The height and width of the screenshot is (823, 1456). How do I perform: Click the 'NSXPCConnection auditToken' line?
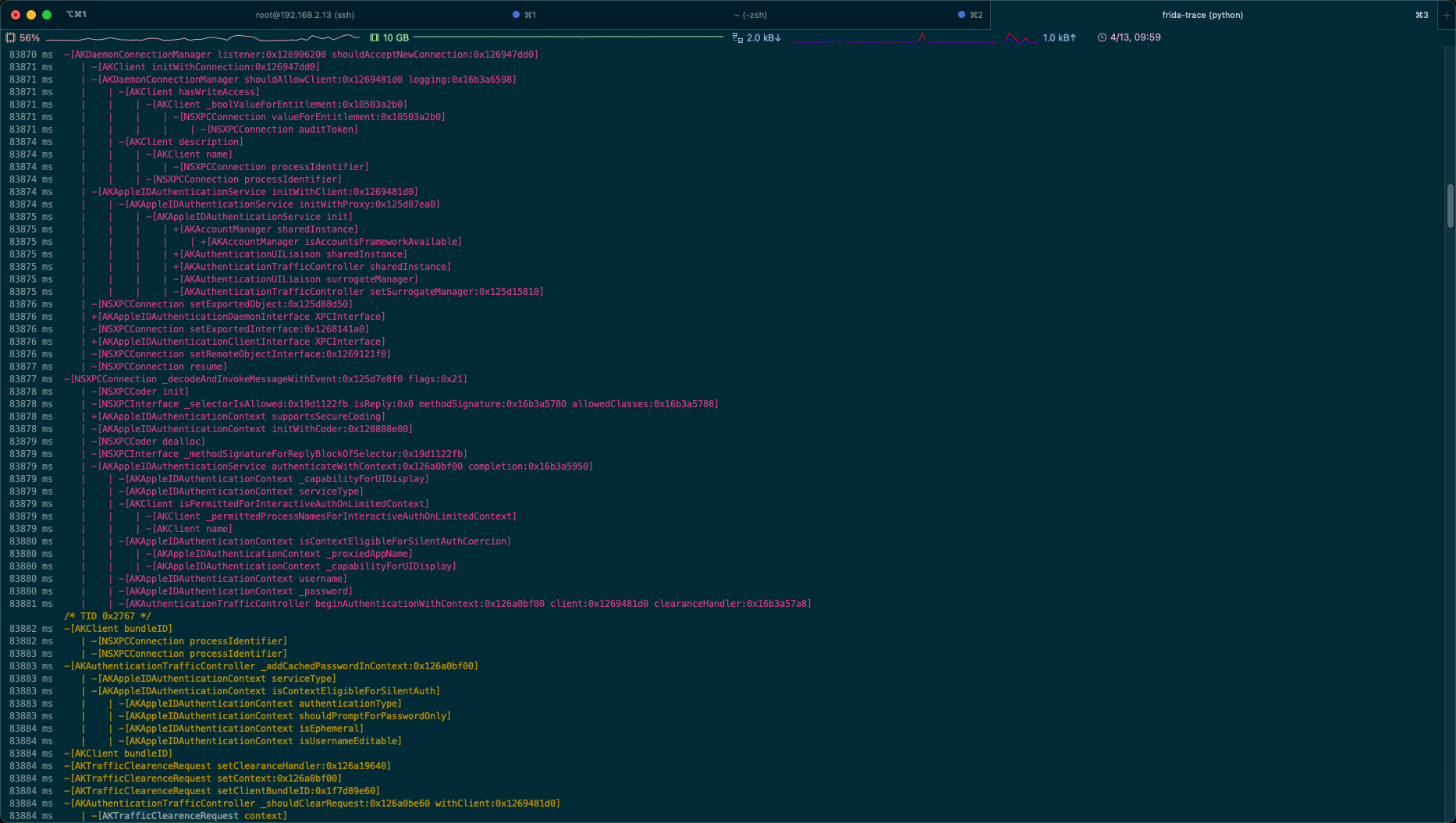[x=279, y=129]
